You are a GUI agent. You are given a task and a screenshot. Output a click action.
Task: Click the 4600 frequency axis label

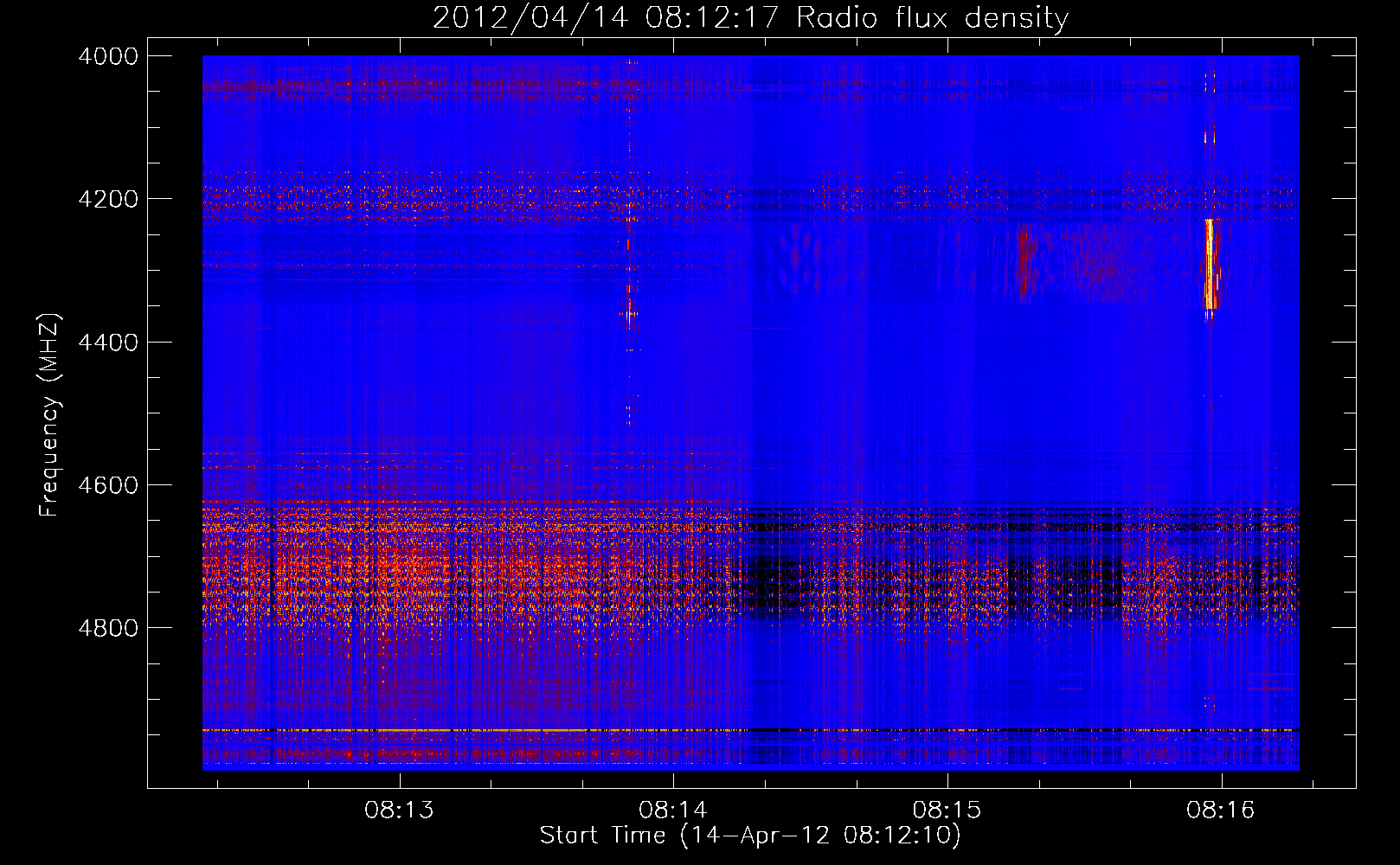[108, 485]
